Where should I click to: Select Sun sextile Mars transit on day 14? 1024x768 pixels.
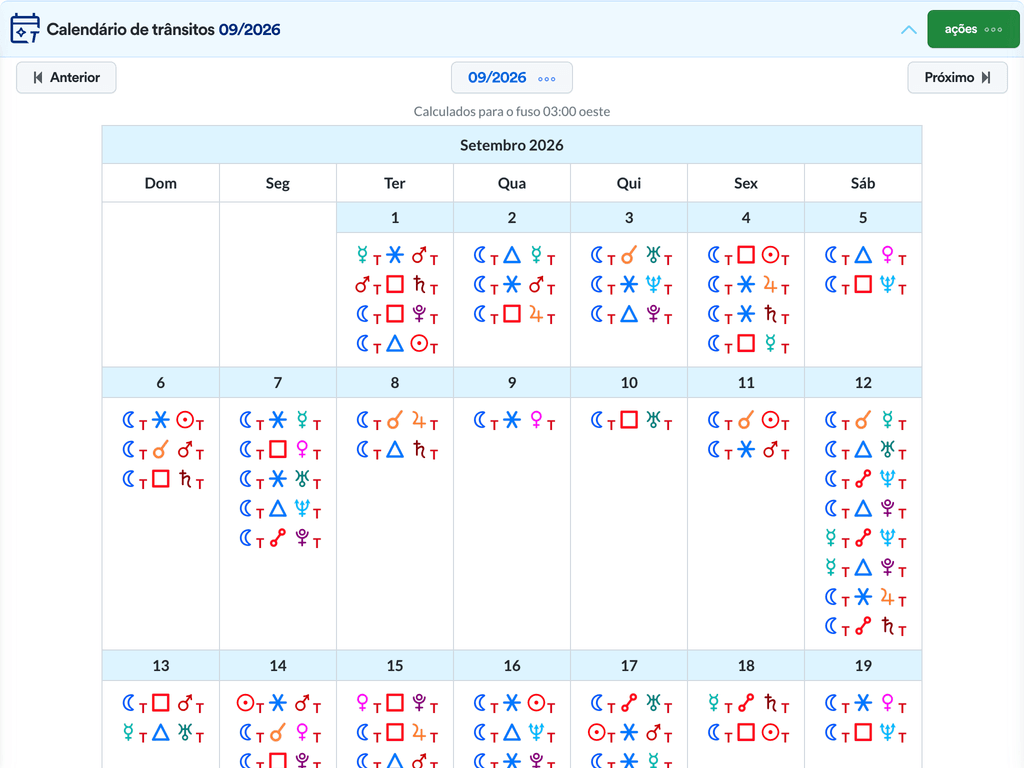pos(280,703)
